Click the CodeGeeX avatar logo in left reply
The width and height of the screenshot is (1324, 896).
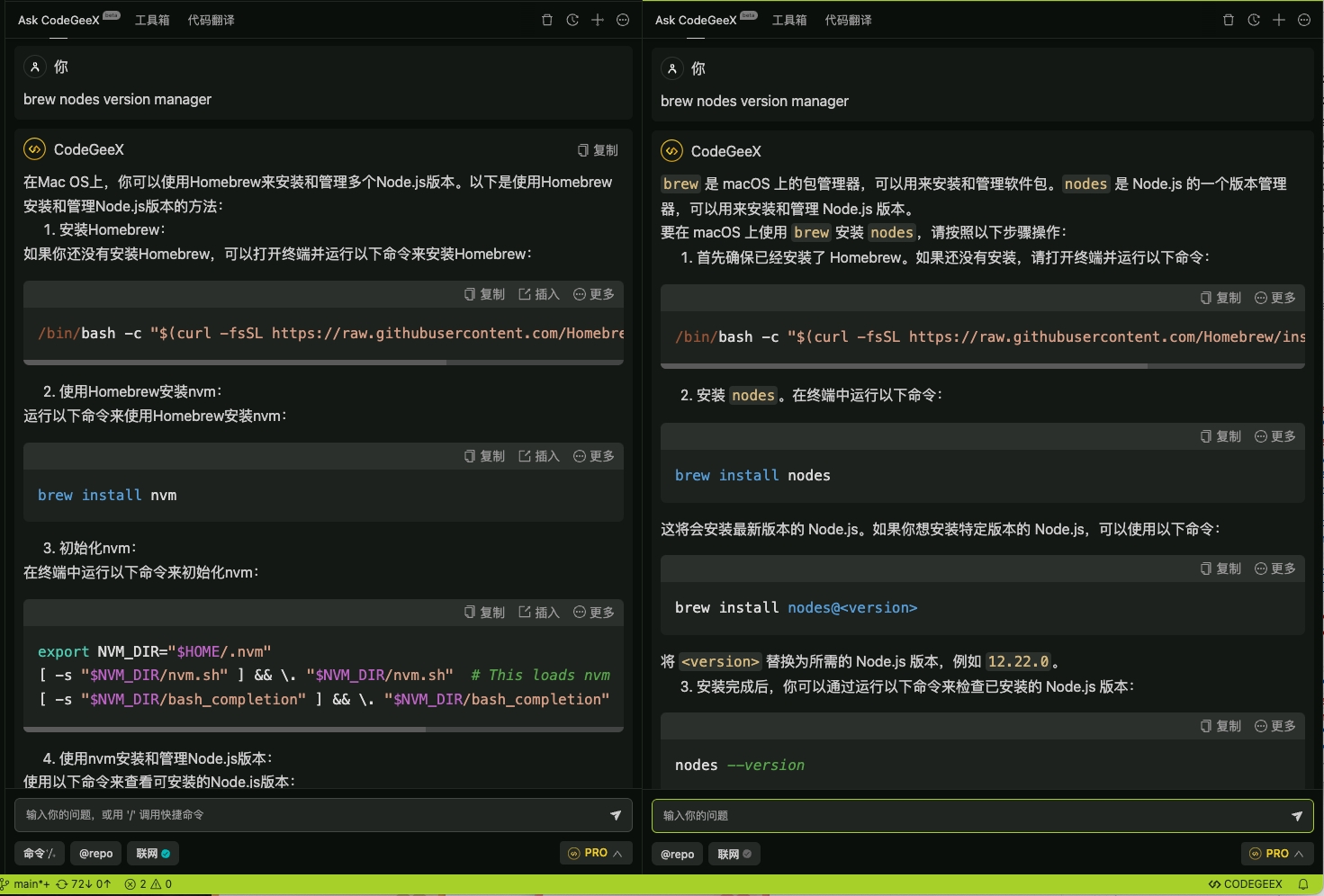(x=34, y=149)
